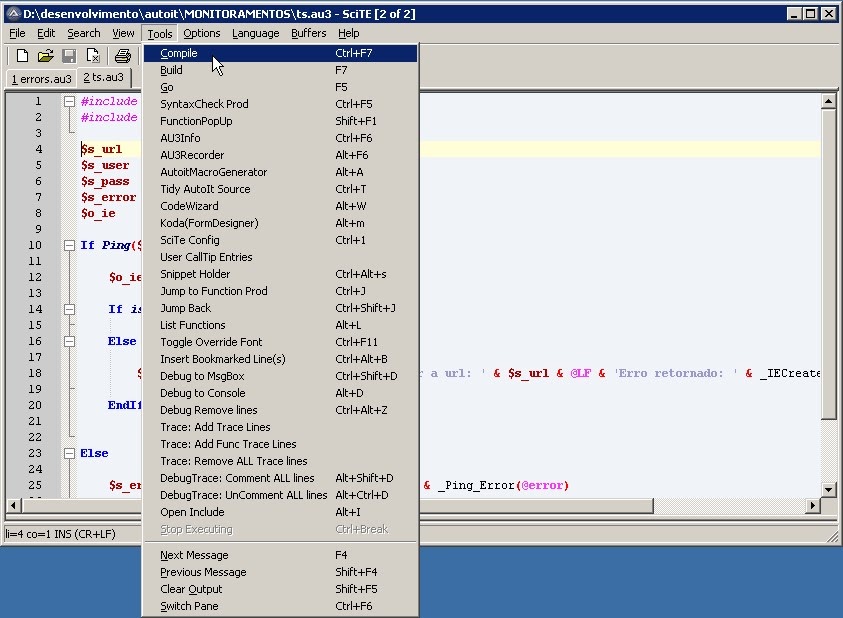Open the View menu
843x618 pixels.
(123, 33)
